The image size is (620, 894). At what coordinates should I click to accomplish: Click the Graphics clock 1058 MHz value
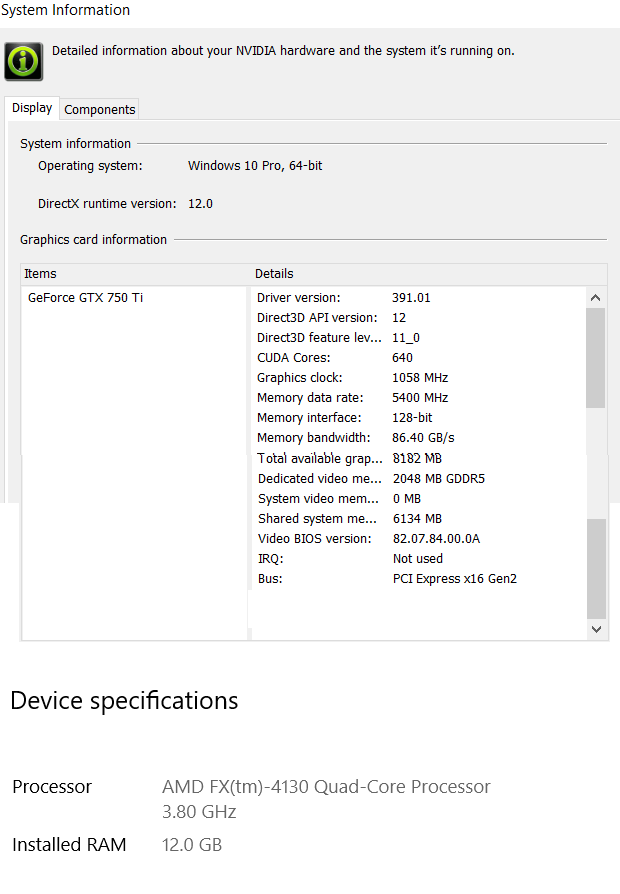pyautogui.click(x=420, y=377)
